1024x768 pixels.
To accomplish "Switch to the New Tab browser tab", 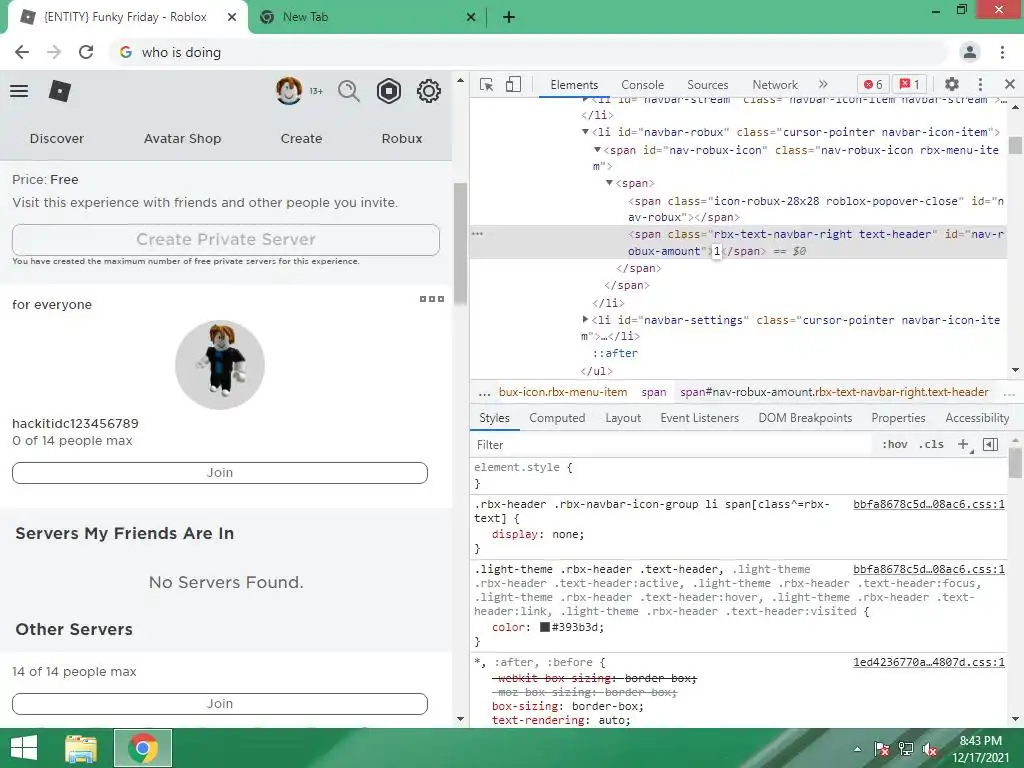I will [x=367, y=18].
